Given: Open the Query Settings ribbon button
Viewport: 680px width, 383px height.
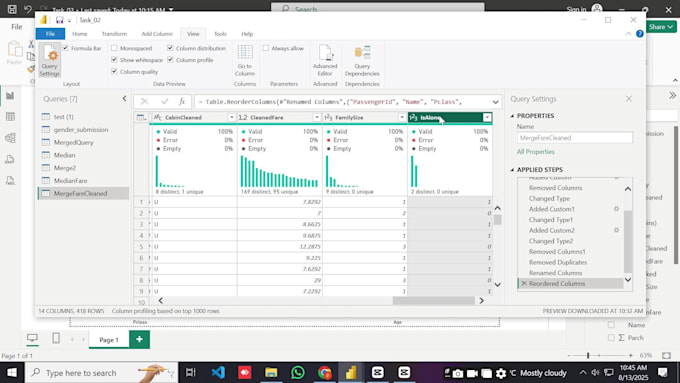Looking at the screenshot, I should pyautogui.click(x=49, y=60).
